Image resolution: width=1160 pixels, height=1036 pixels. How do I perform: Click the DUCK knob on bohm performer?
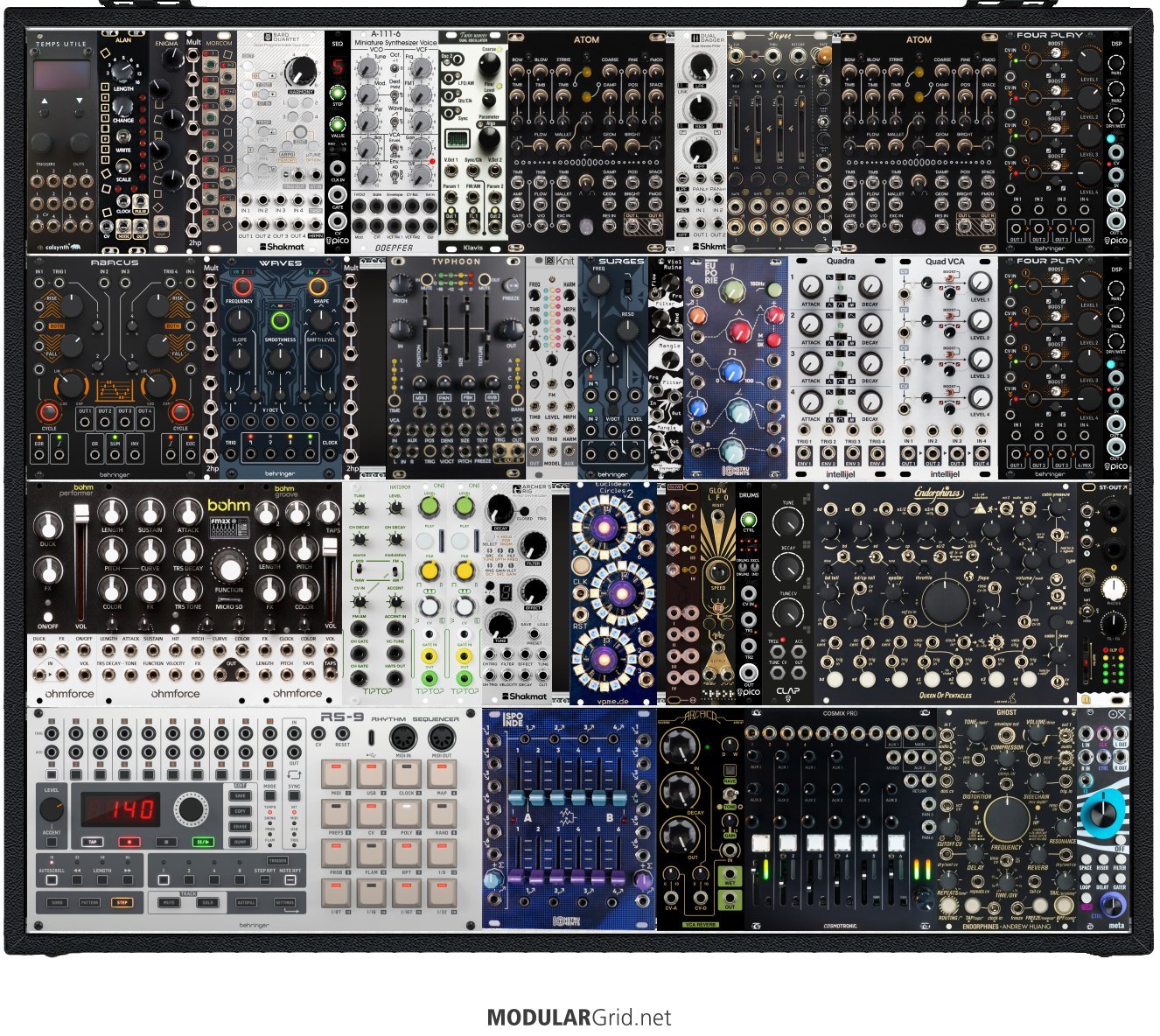(x=47, y=526)
